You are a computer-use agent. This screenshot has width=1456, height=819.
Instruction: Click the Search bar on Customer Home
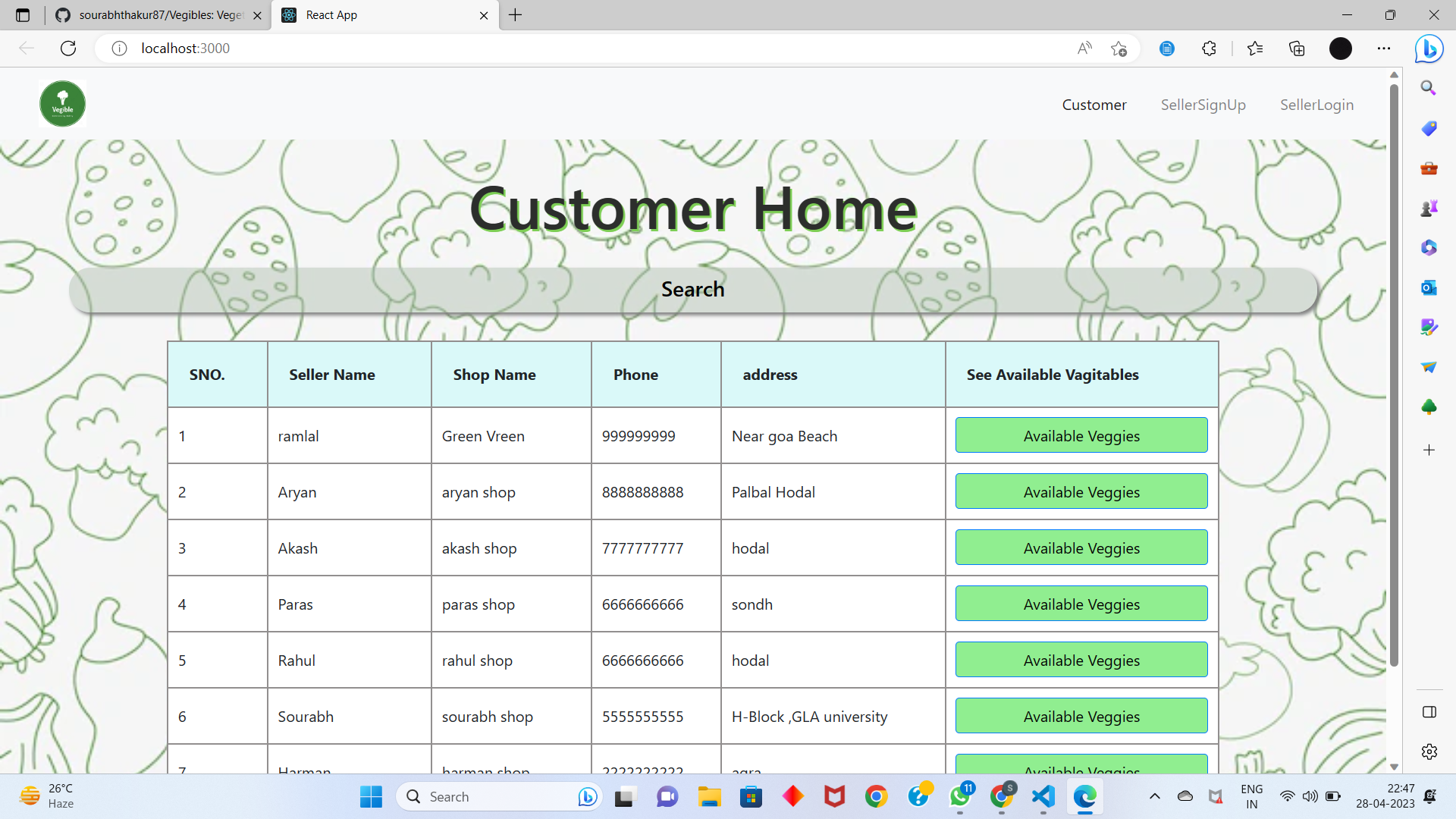point(692,289)
